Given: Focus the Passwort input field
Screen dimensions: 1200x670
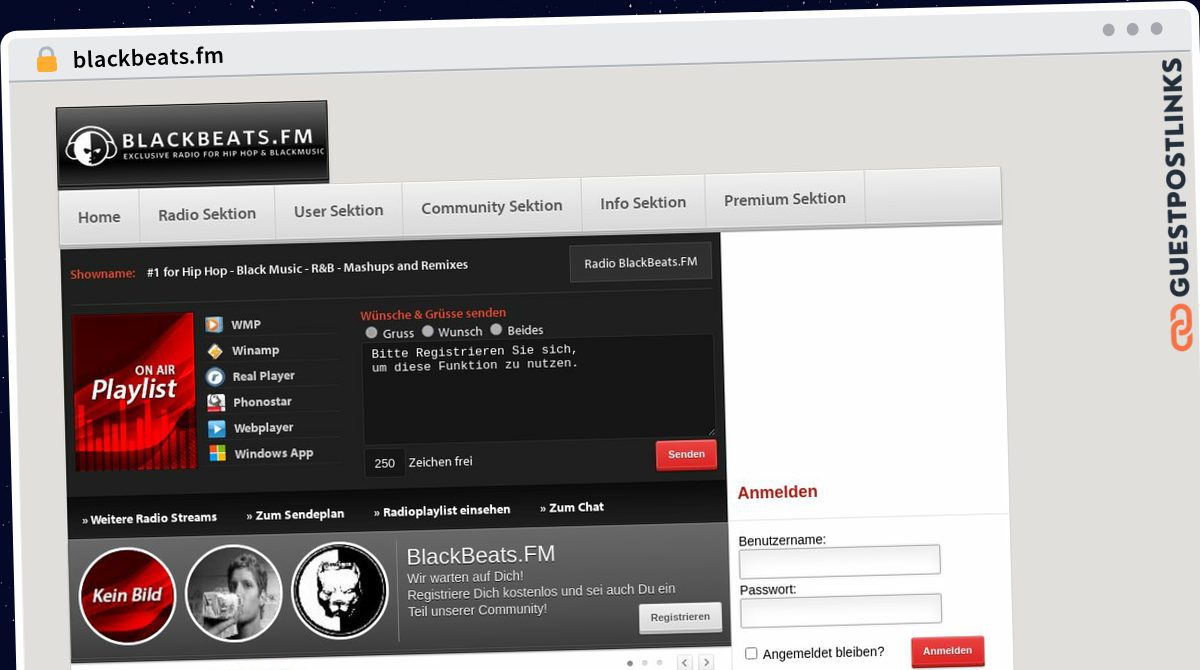Looking at the screenshot, I should (x=841, y=609).
